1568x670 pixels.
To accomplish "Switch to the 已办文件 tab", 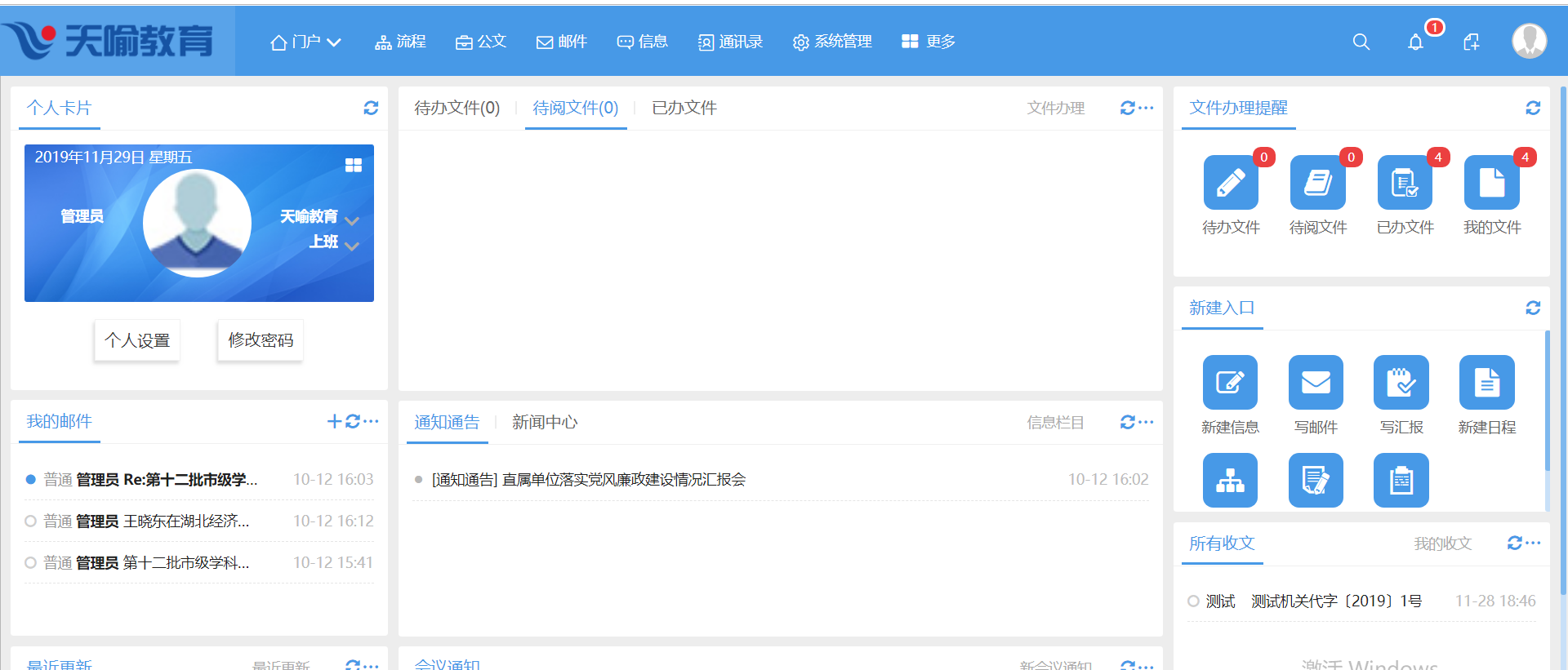I will pos(684,108).
